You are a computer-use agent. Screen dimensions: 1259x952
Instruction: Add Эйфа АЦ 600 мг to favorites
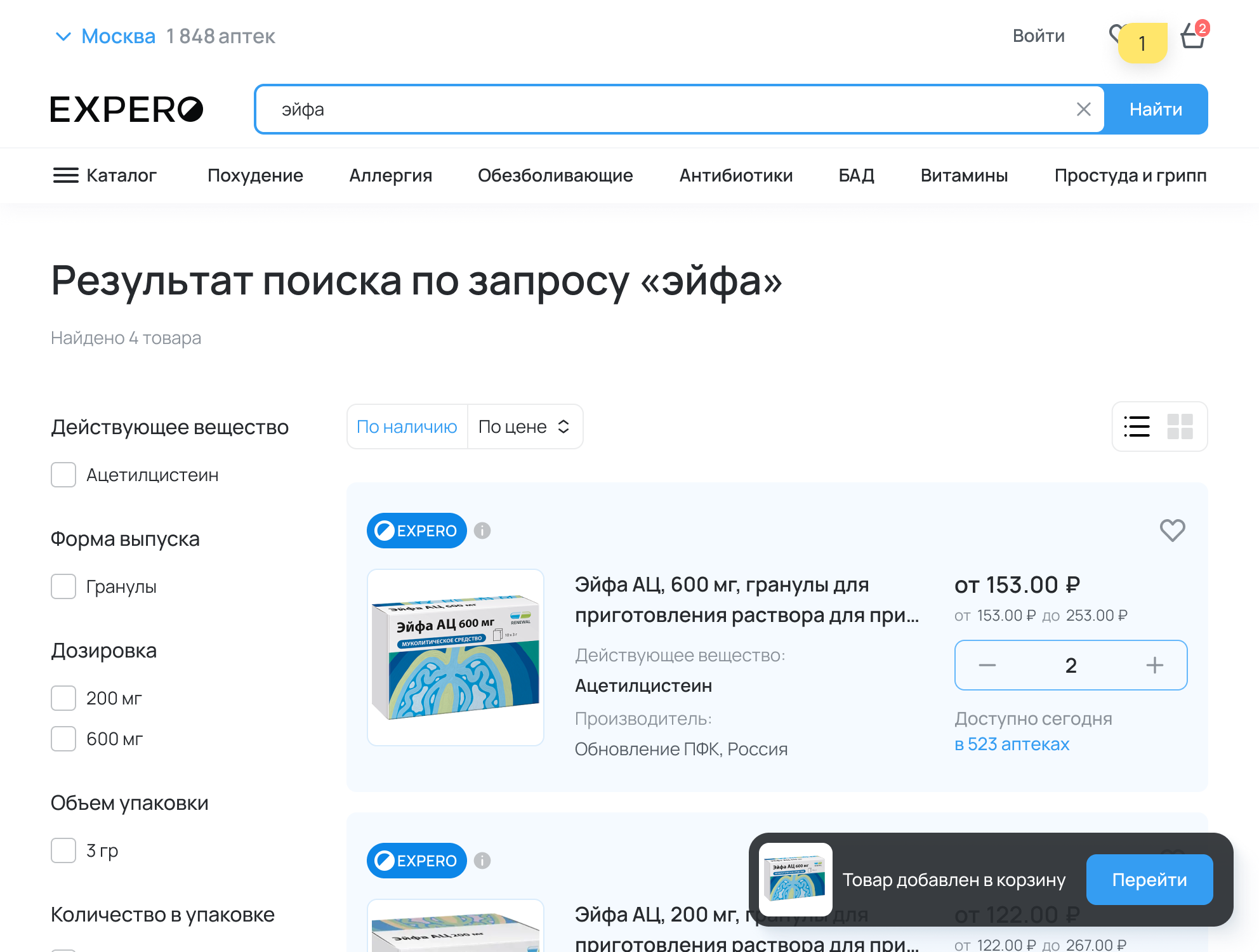(x=1172, y=531)
